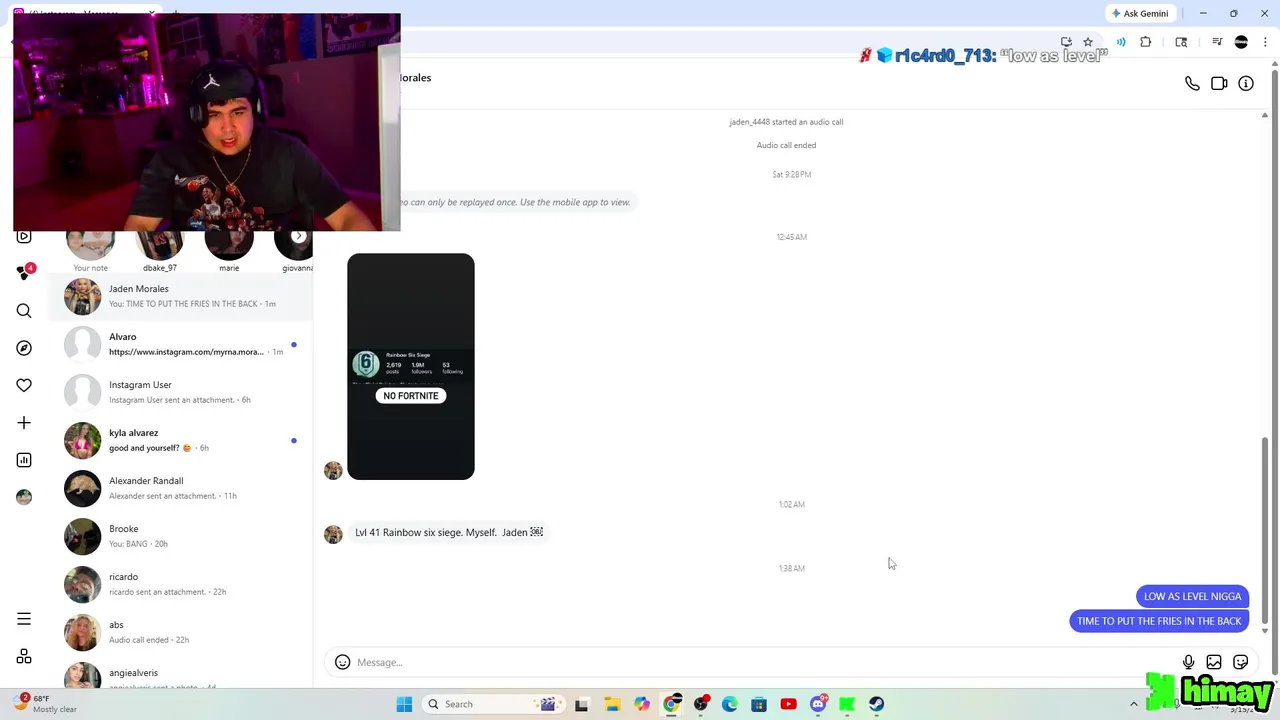Open the kyla alvarez conversation
The width and height of the screenshot is (1280, 720).
tap(182, 440)
